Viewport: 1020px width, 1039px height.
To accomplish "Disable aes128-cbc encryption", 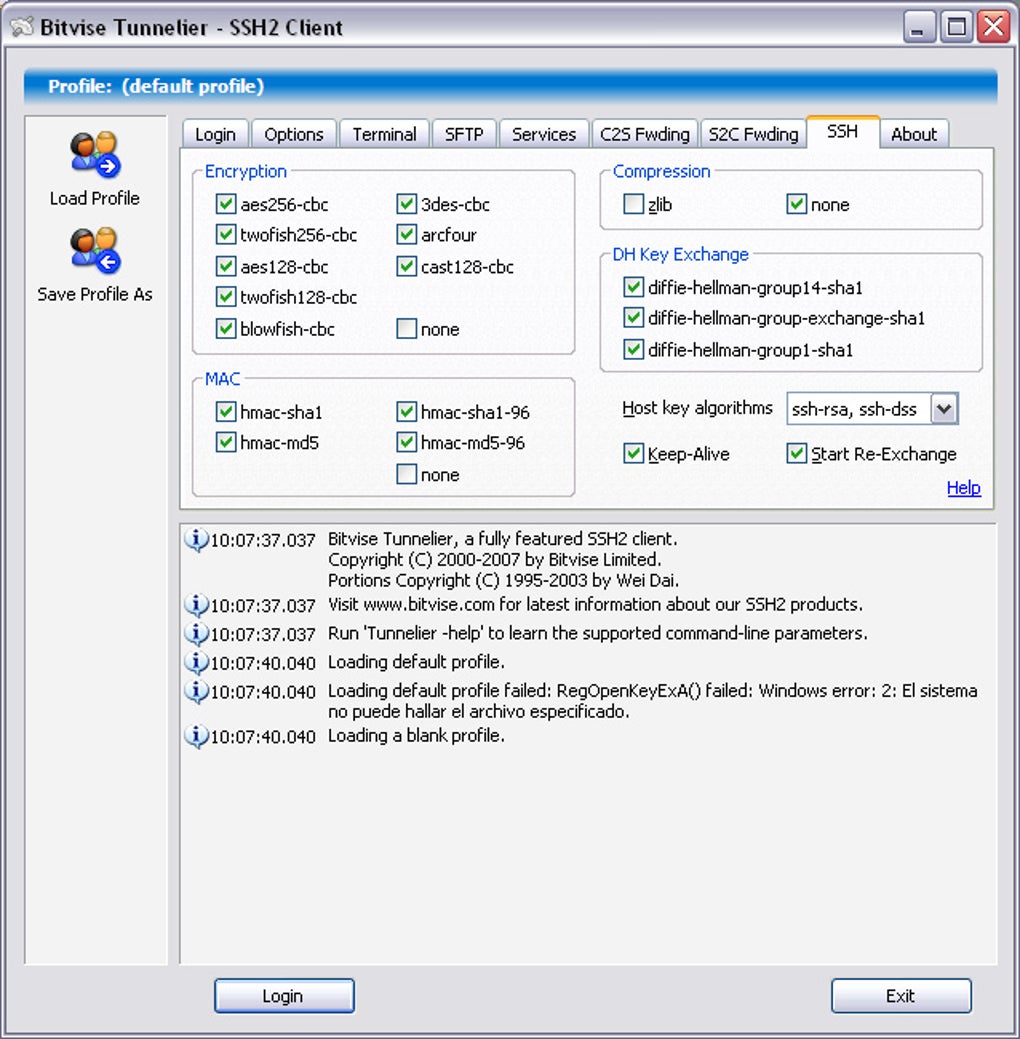I will [x=226, y=266].
